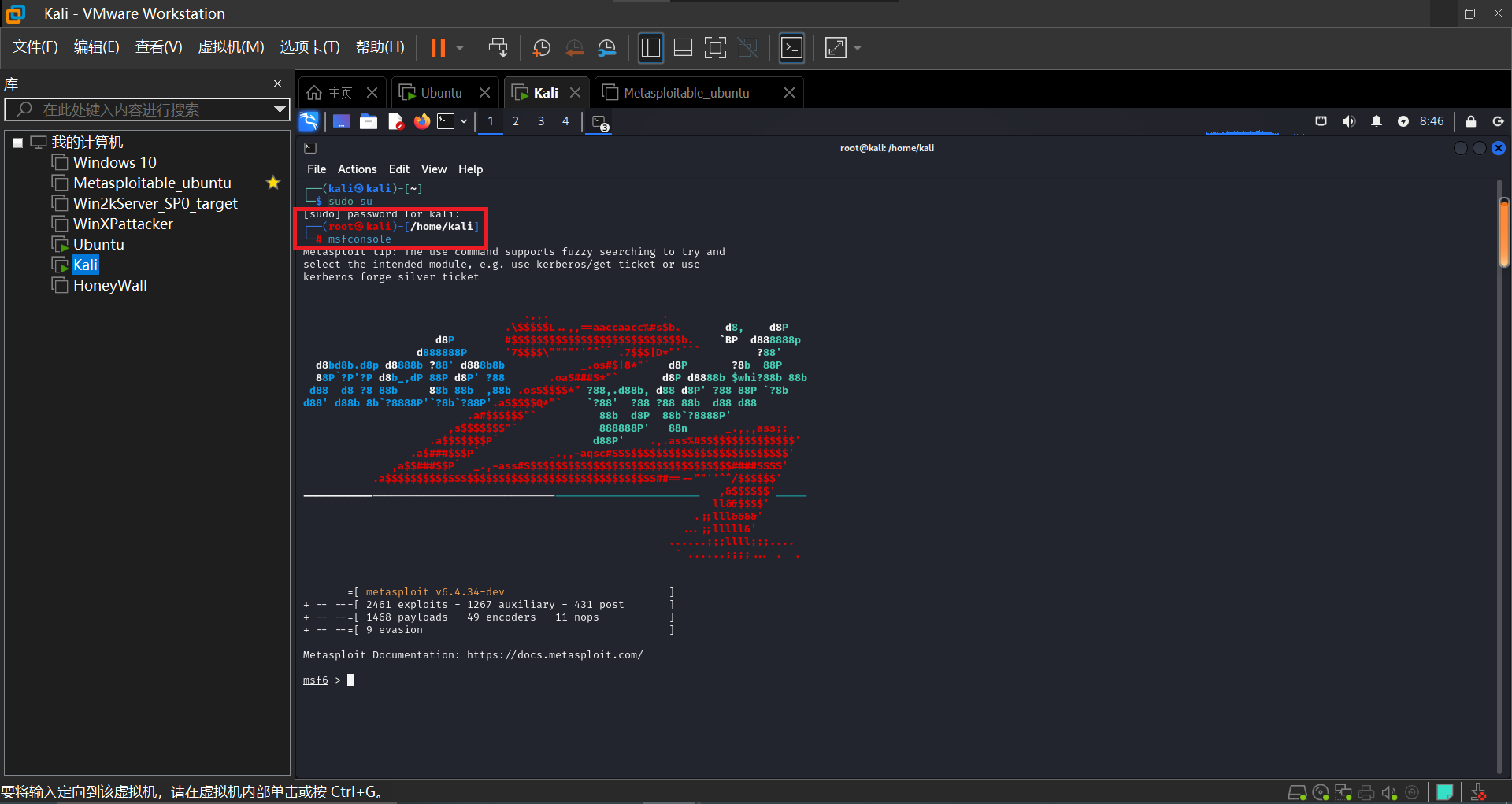Close the library panel

point(277,83)
